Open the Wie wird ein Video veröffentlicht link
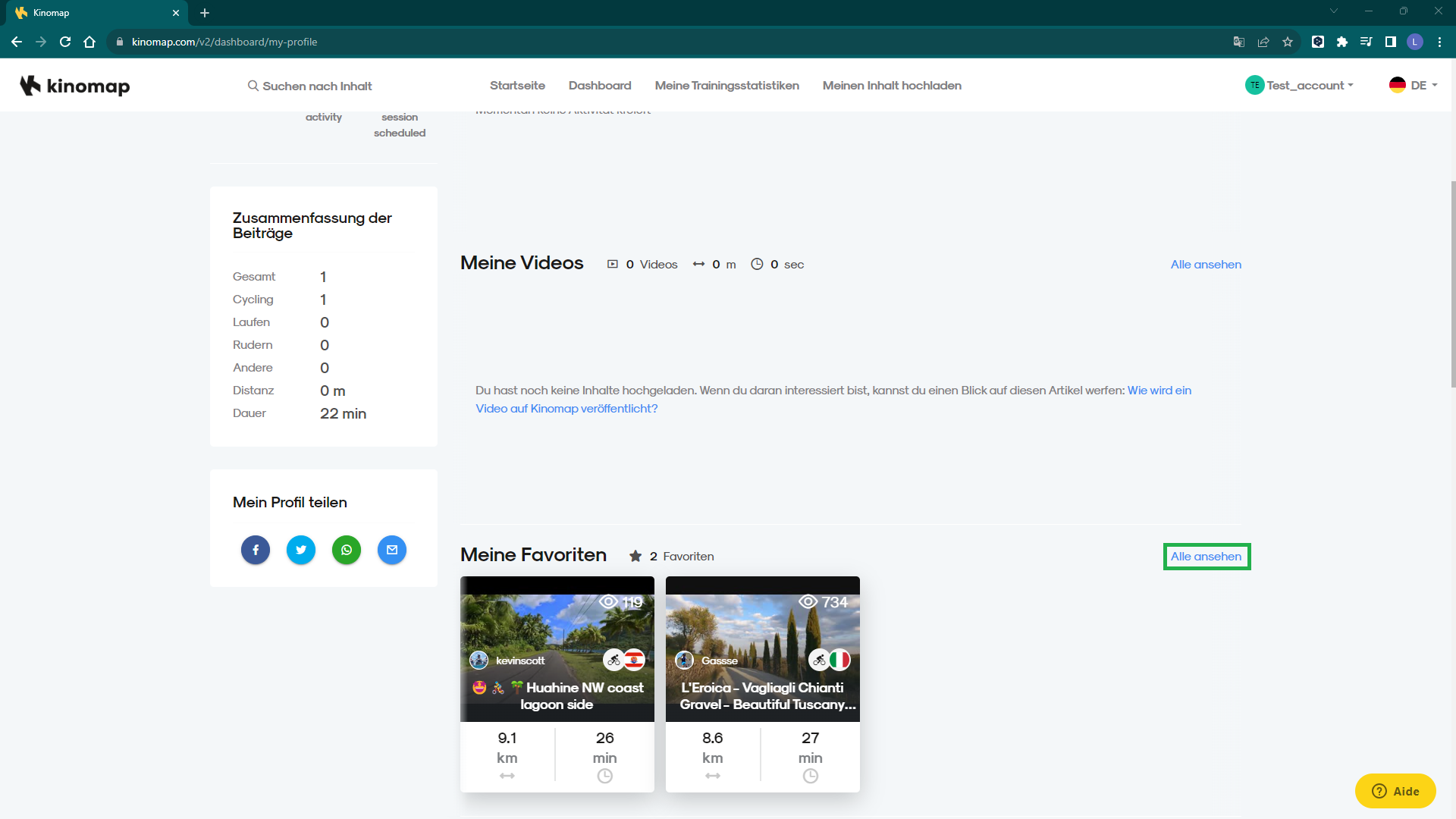 (x=833, y=400)
